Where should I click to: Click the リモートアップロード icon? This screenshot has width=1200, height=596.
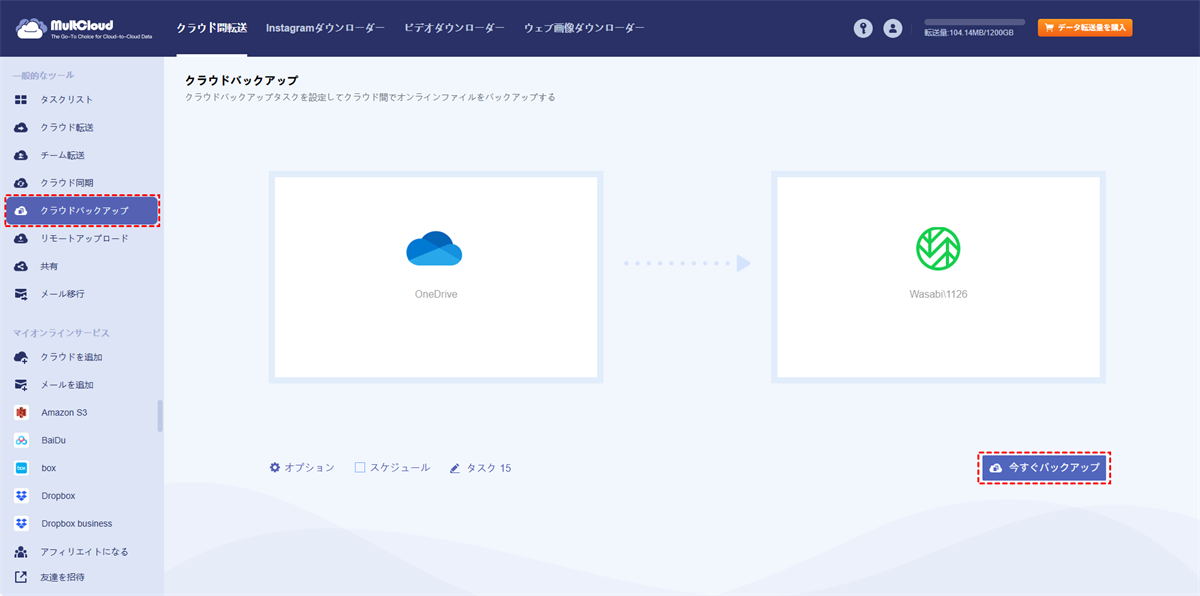tap(21, 239)
